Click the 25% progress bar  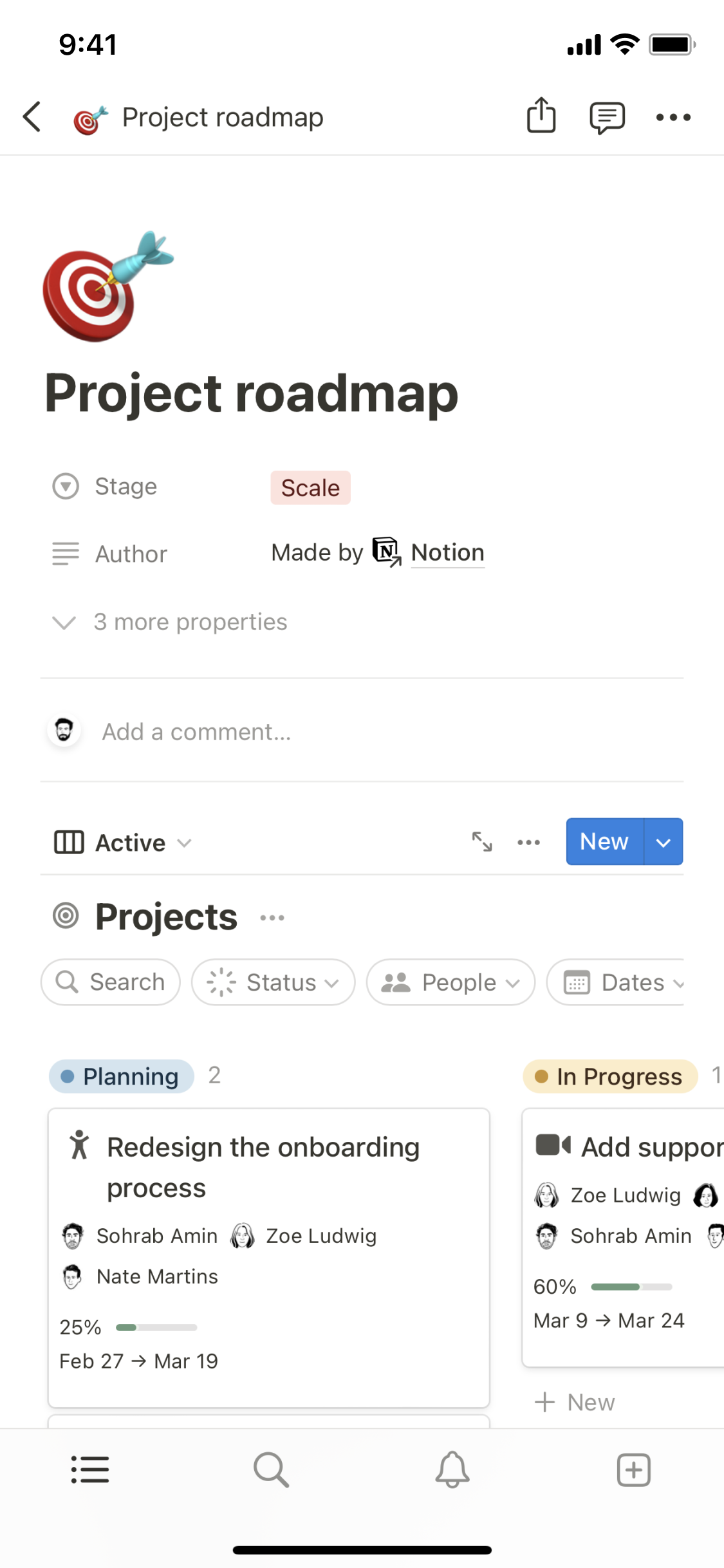coord(156,1327)
